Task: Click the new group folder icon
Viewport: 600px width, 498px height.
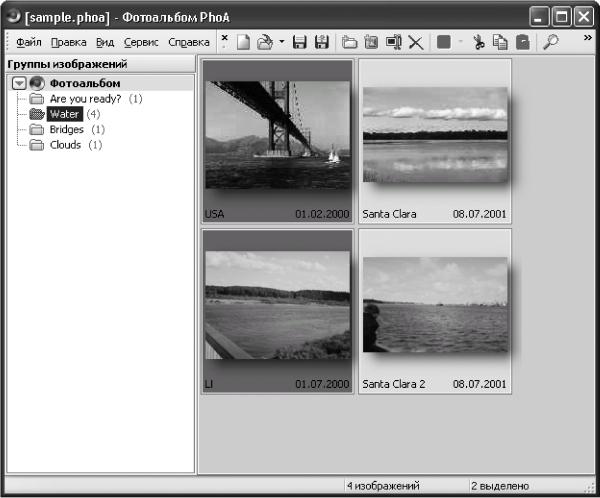Action: point(349,42)
